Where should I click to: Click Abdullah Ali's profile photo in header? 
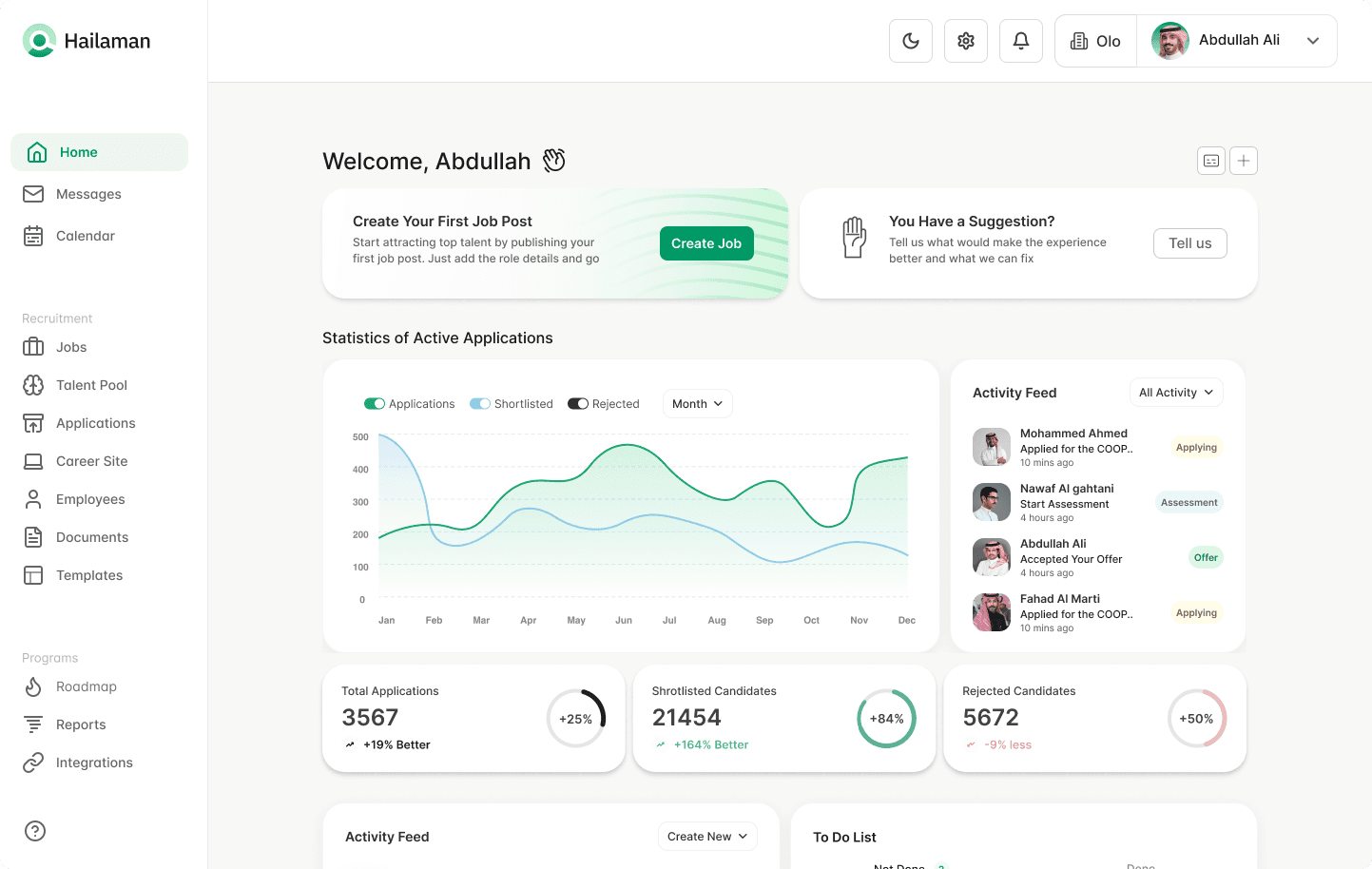[x=1170, y=41]
